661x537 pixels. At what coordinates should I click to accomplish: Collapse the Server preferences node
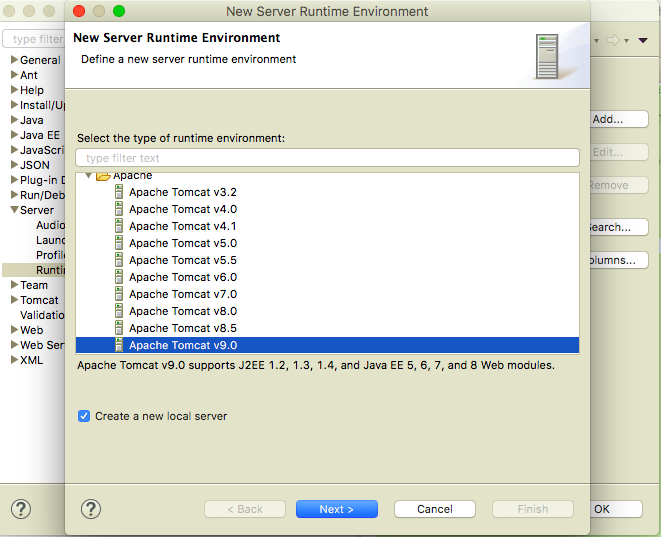click(x=14, y=209)
